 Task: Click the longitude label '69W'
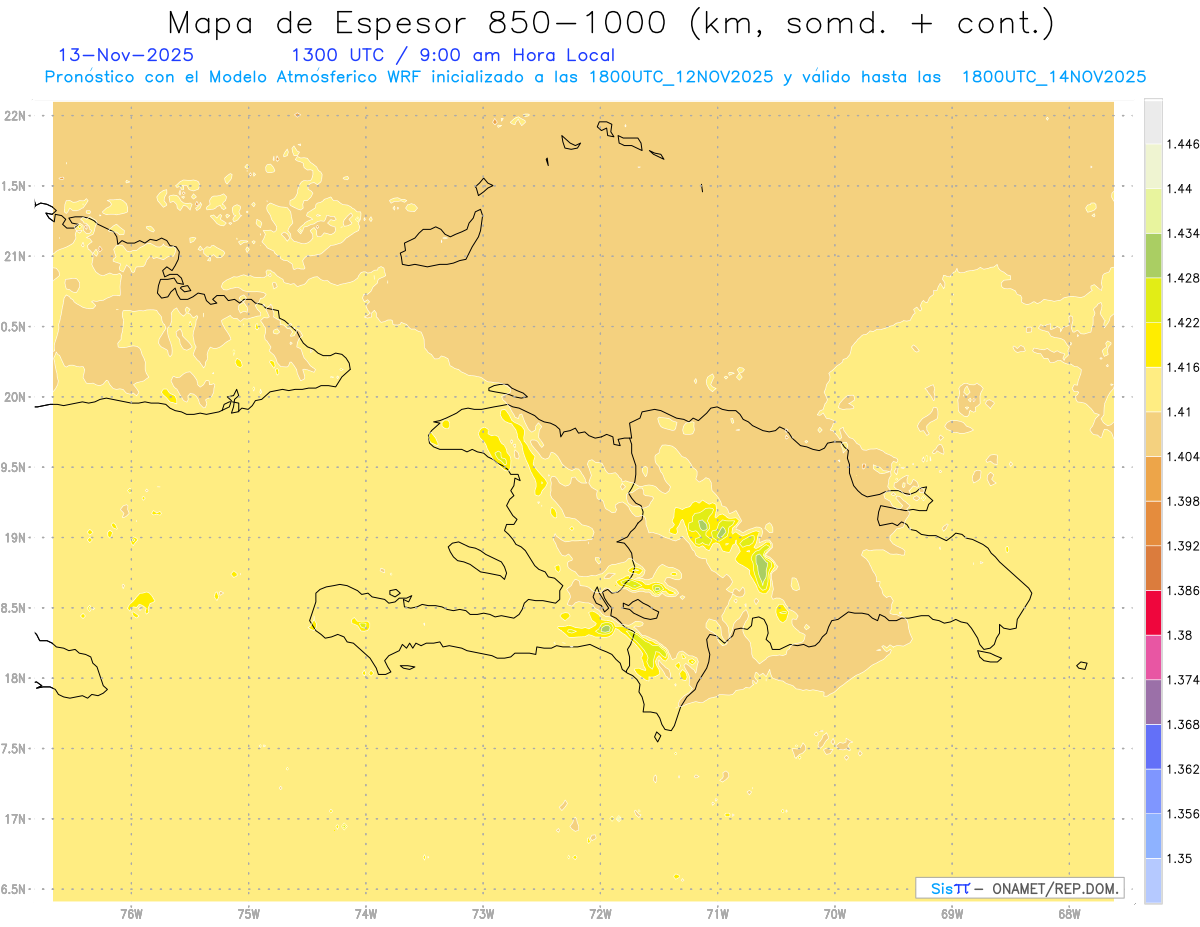952,913
